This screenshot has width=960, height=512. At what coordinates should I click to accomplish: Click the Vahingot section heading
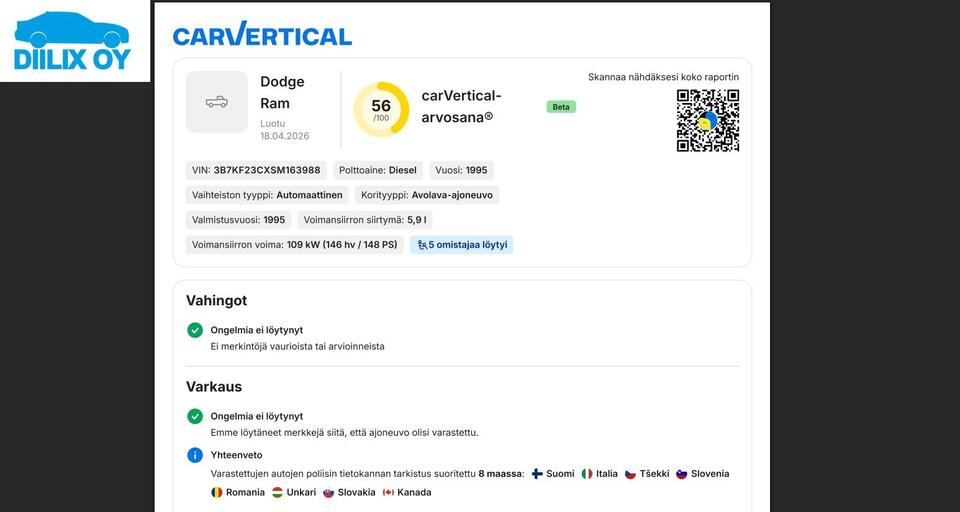pyautogui.click(x=216, y=300)
